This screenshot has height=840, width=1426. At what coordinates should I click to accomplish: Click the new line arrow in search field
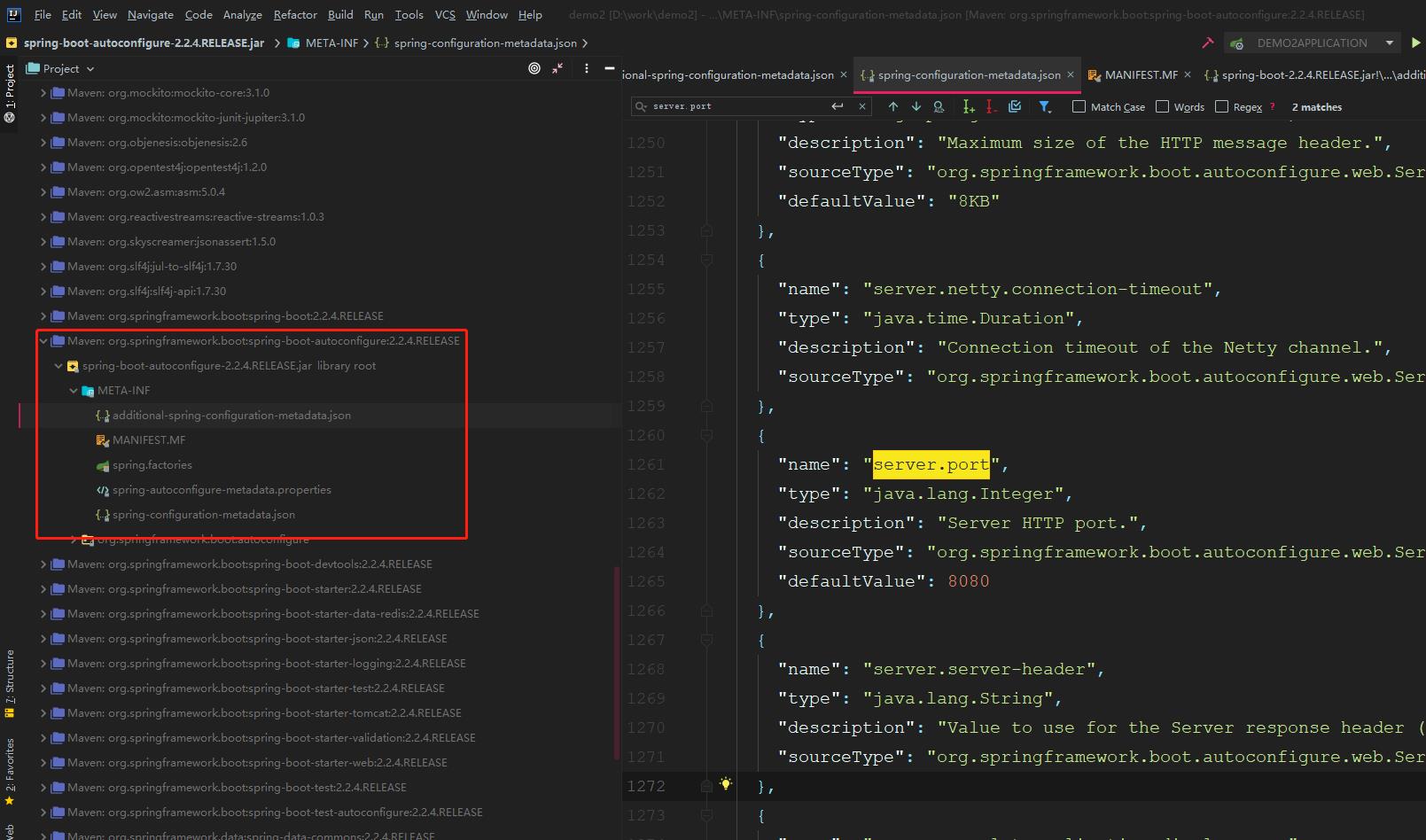[838, 106]
